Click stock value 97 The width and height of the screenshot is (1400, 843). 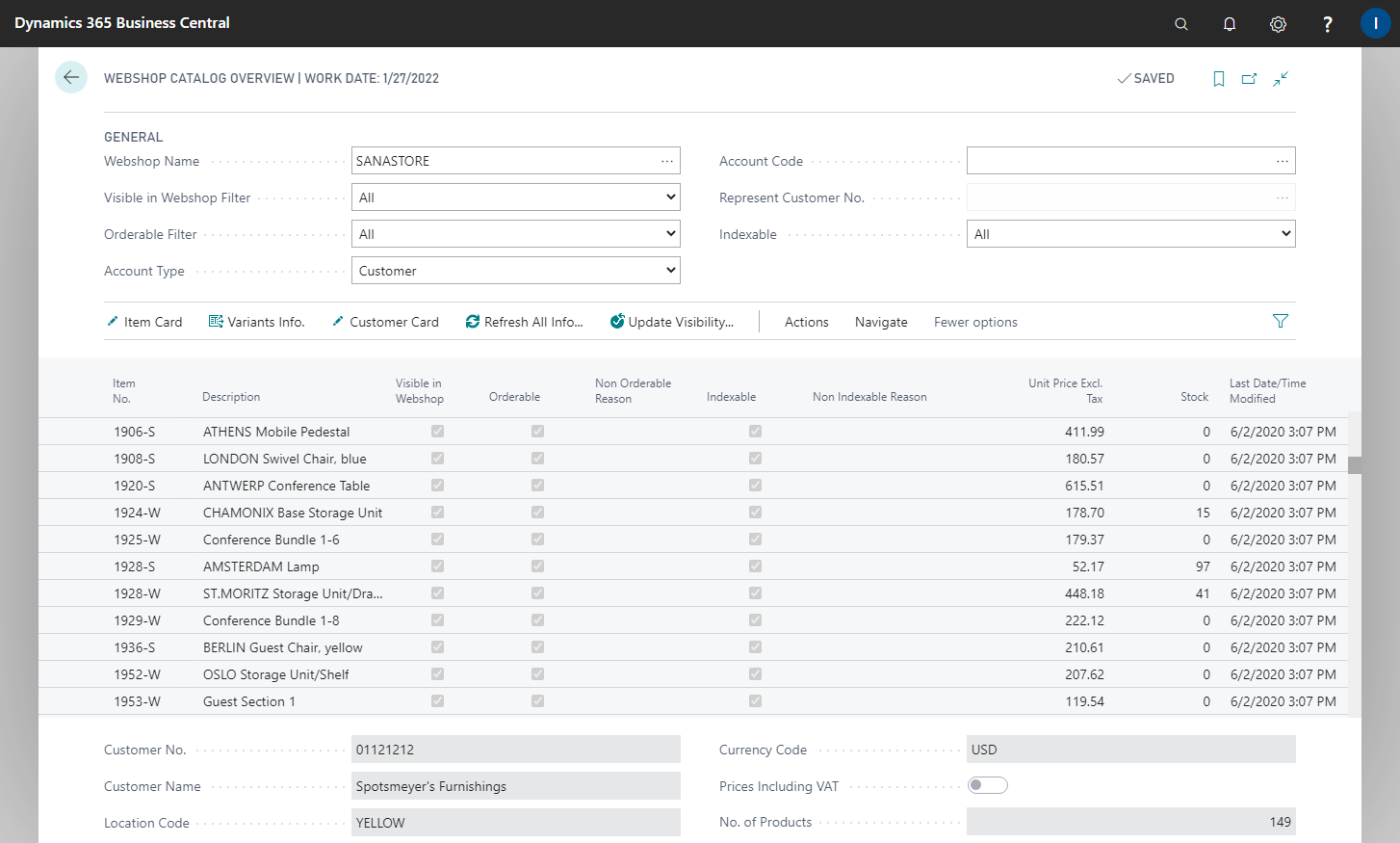click(x=1203, y=566)
